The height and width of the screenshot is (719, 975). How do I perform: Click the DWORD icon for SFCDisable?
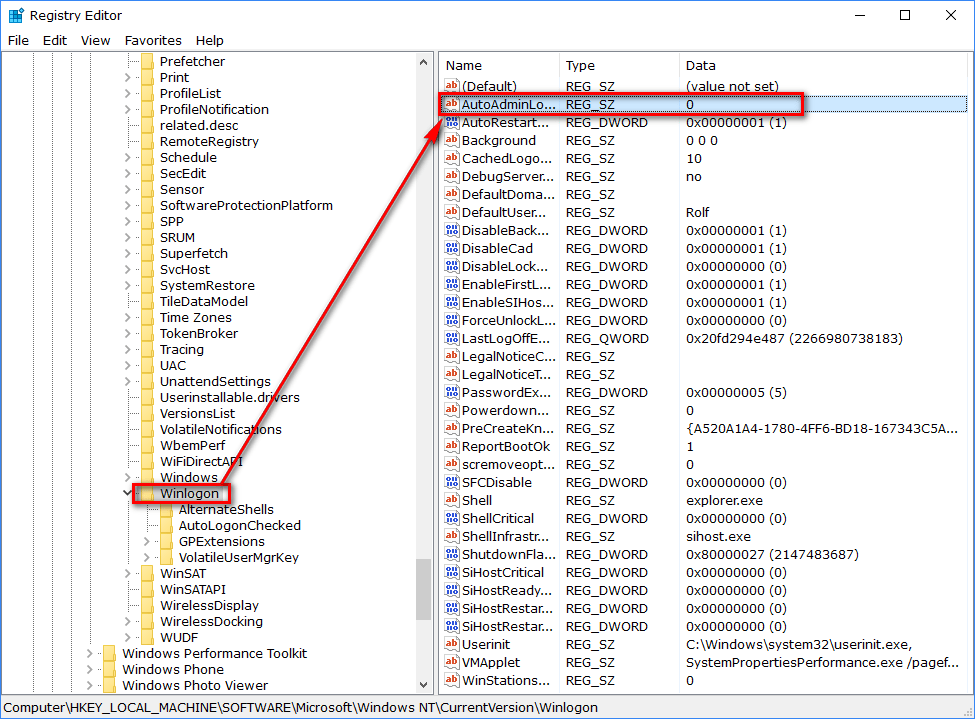(452, 482)
